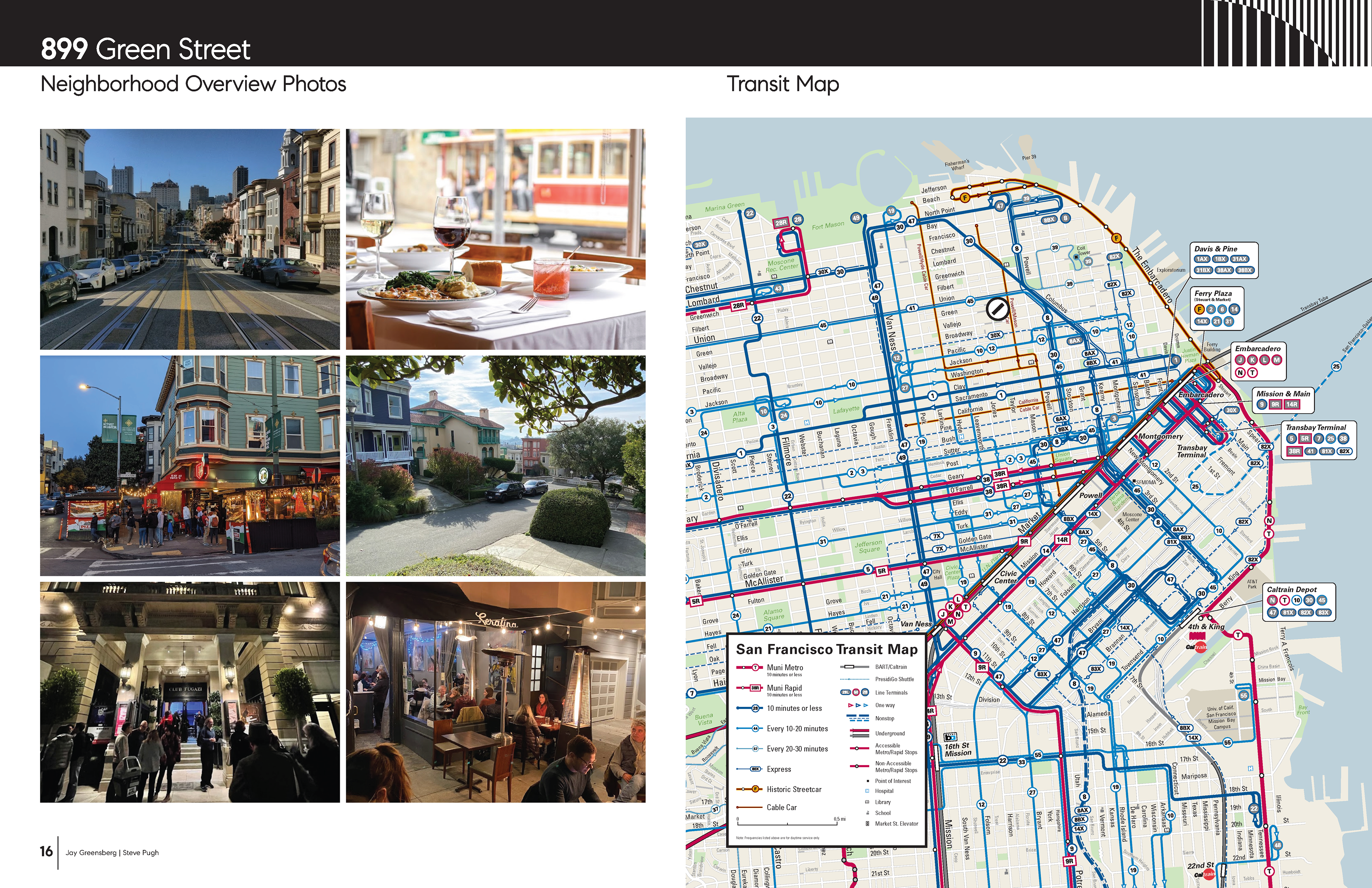Viewport: 1372px width, 888px height.
Task: Click the Transit Map section heading
Action: [x=782, y=84]
